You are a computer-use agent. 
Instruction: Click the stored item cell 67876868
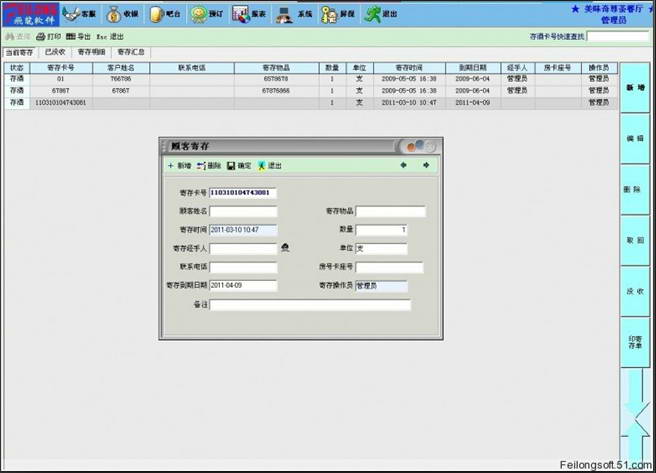coord(276,91)
